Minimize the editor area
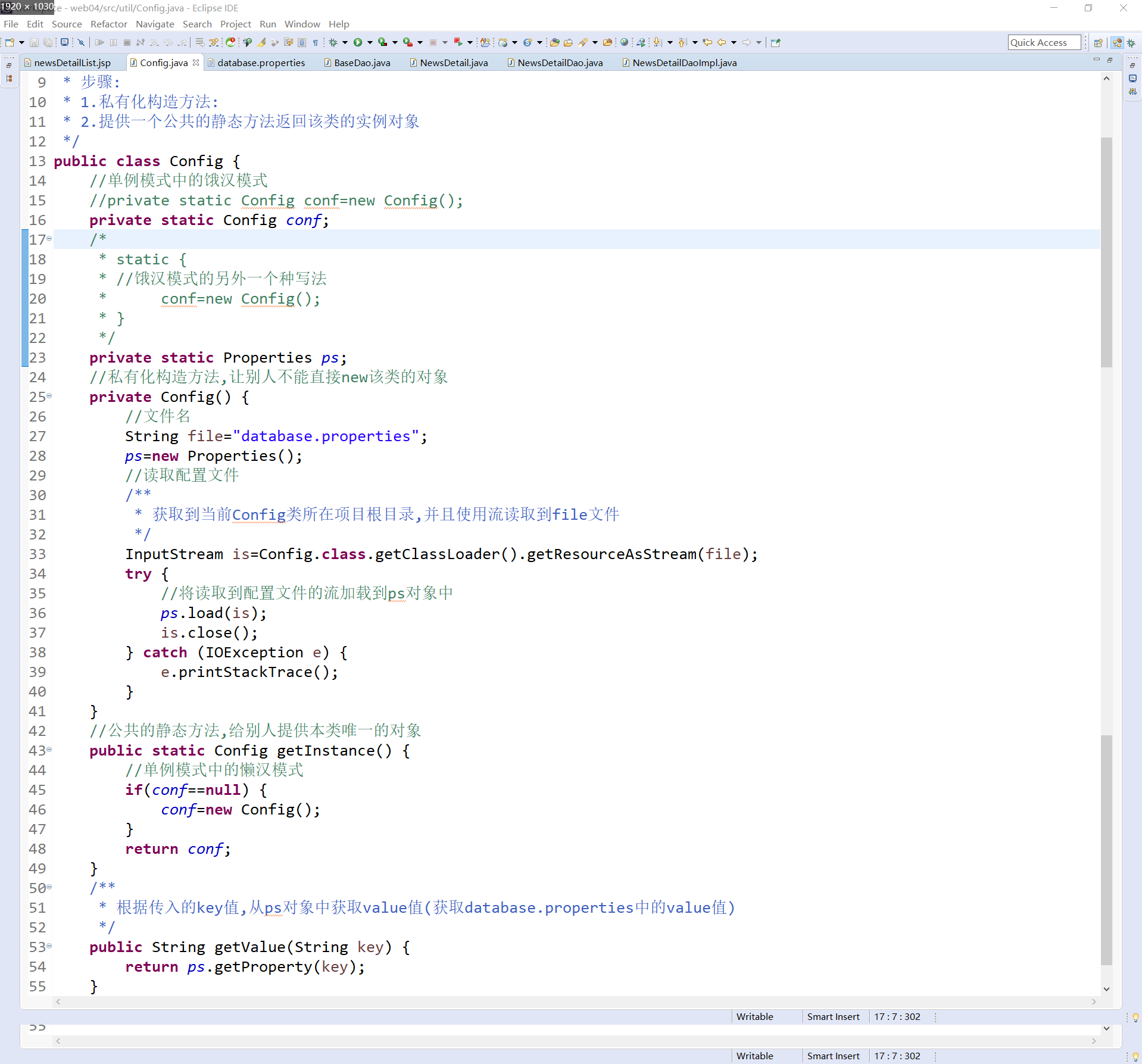This screenshot has width=1142, height=1064. (x=1097, y=60)
